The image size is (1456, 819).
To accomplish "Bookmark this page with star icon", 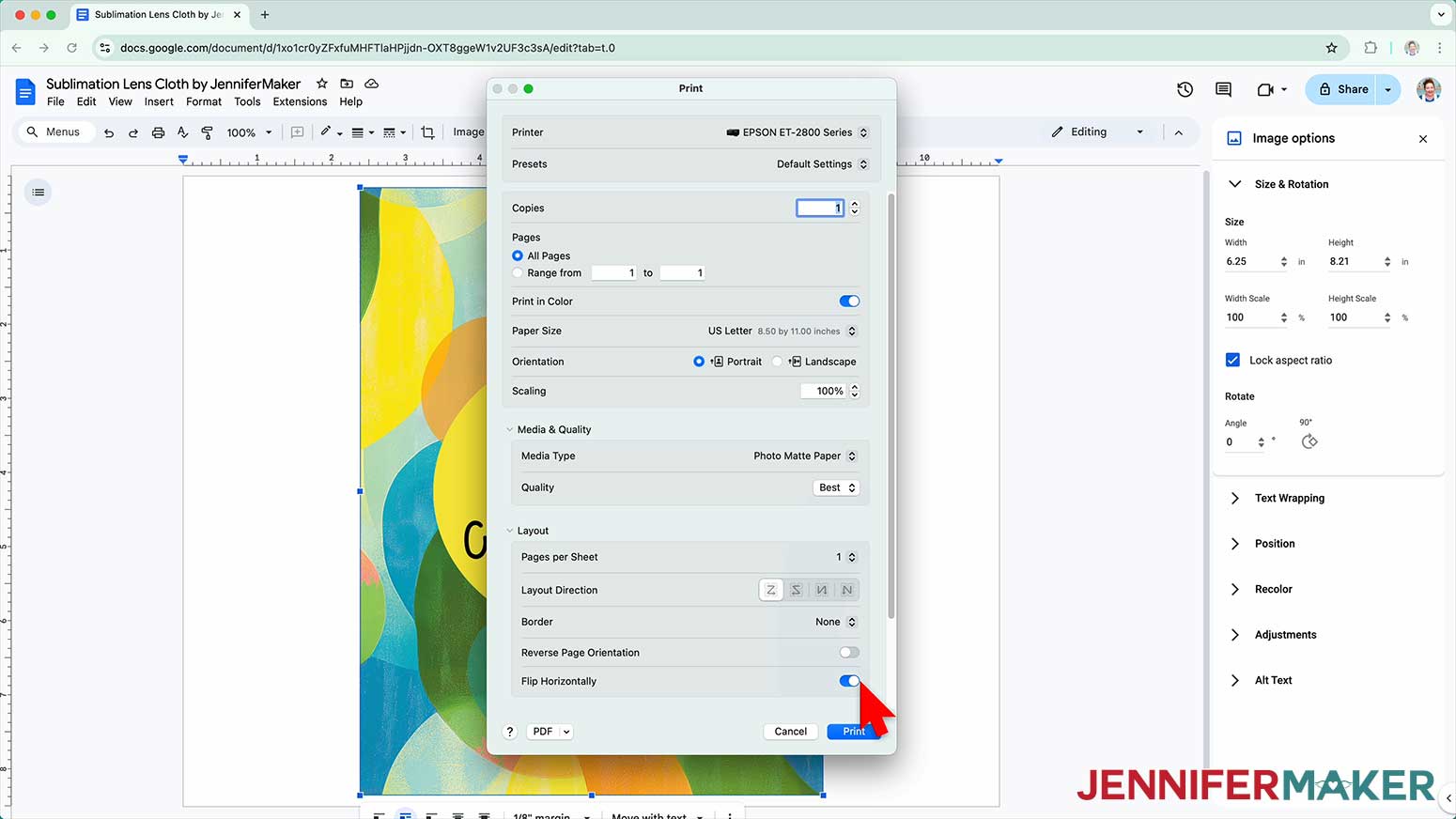I will (x=1331, y=48).
